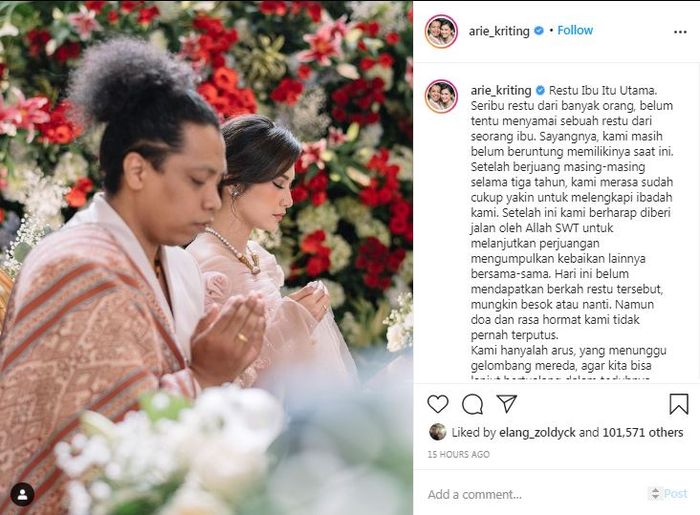Screen dimensions: 700x515
Task: Show tagged people icon on photo
Action: [x=22, y=494]
